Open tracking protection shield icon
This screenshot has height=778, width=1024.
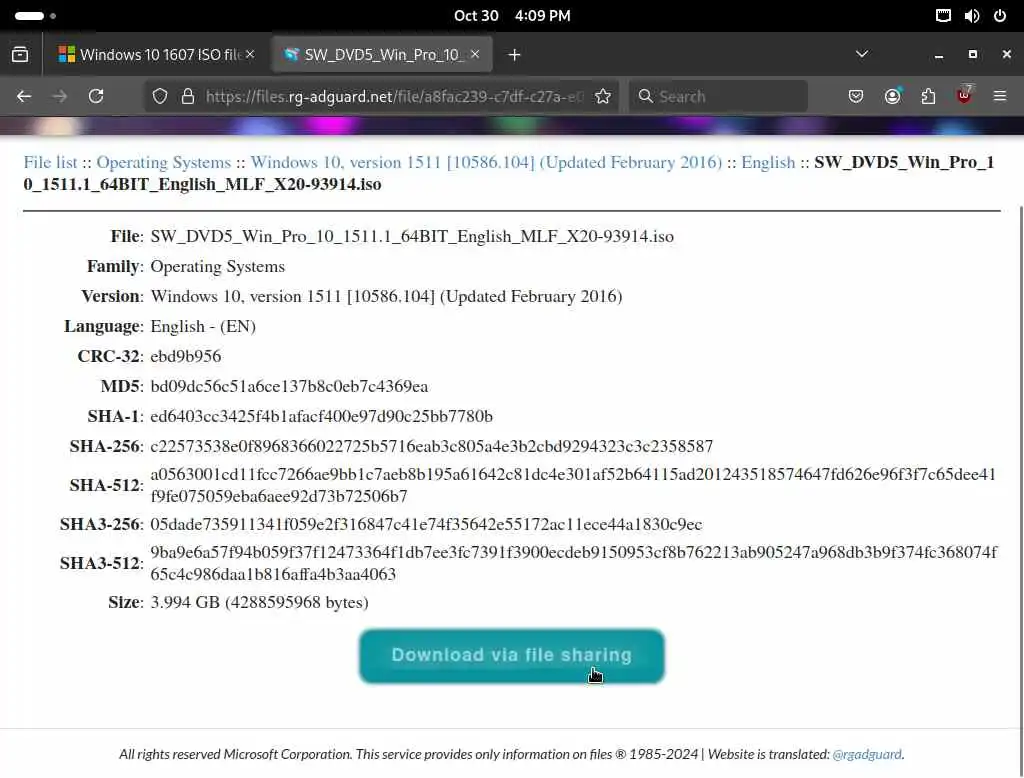tap(160, 97)
